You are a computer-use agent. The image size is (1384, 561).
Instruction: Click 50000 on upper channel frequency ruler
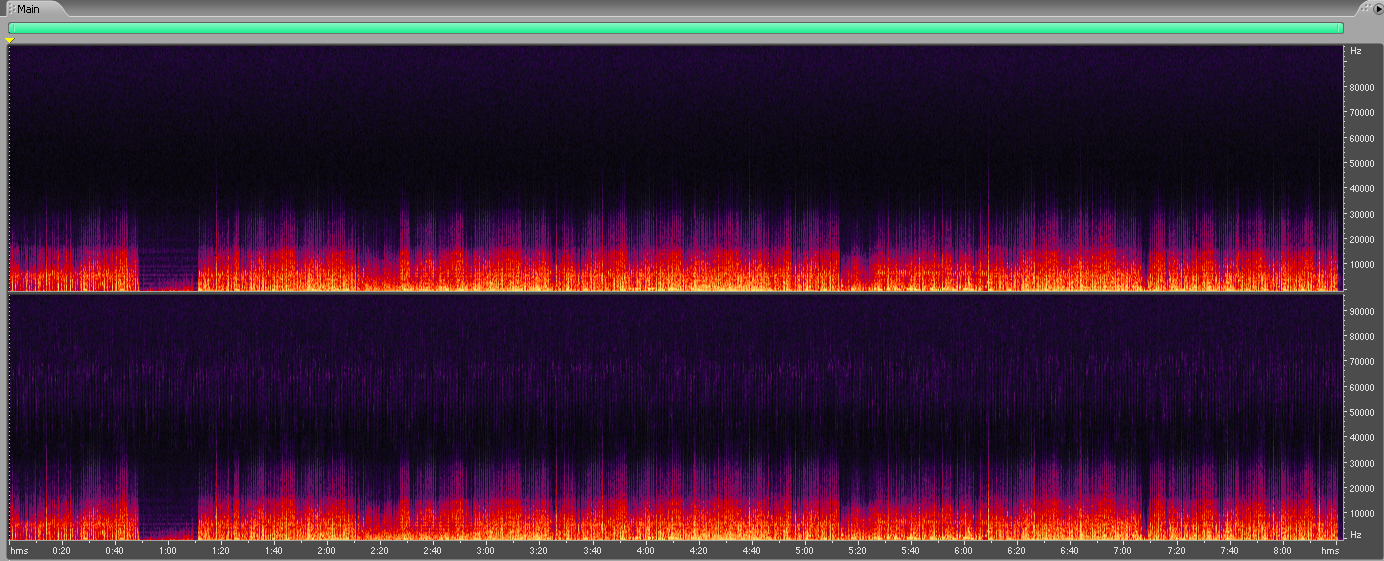[x=1362, y=164]
